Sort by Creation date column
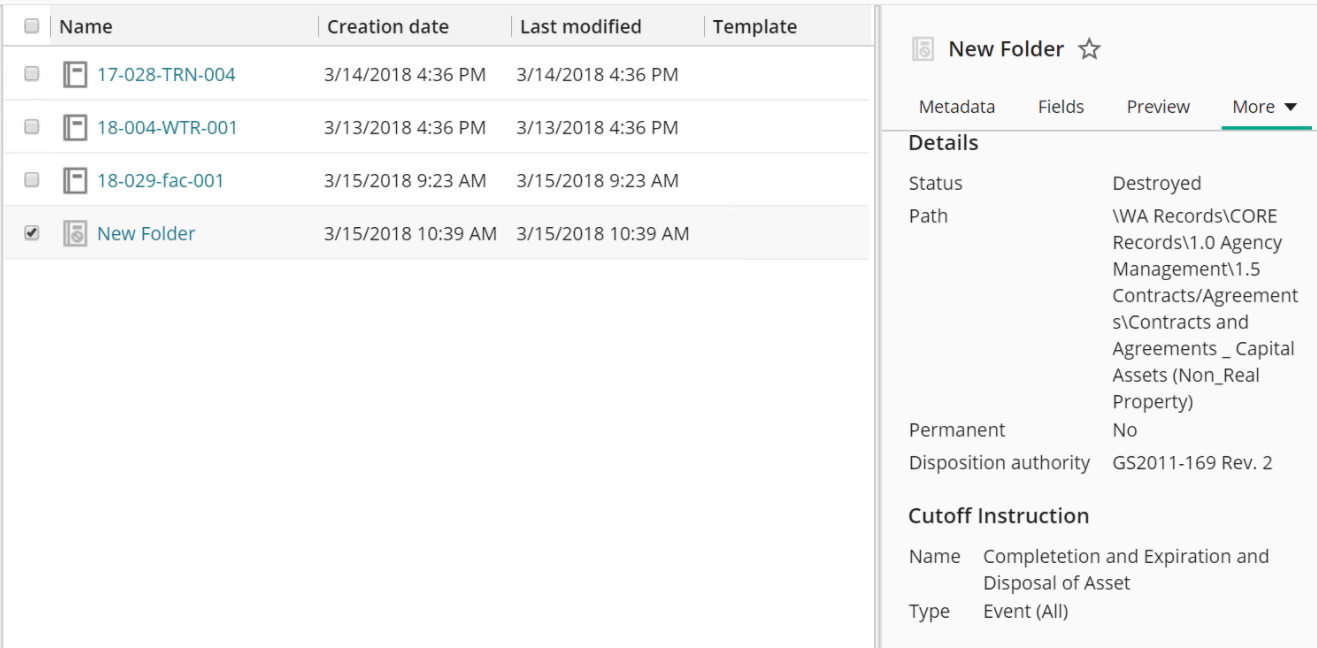1317x648 pixels. (388, 27)
